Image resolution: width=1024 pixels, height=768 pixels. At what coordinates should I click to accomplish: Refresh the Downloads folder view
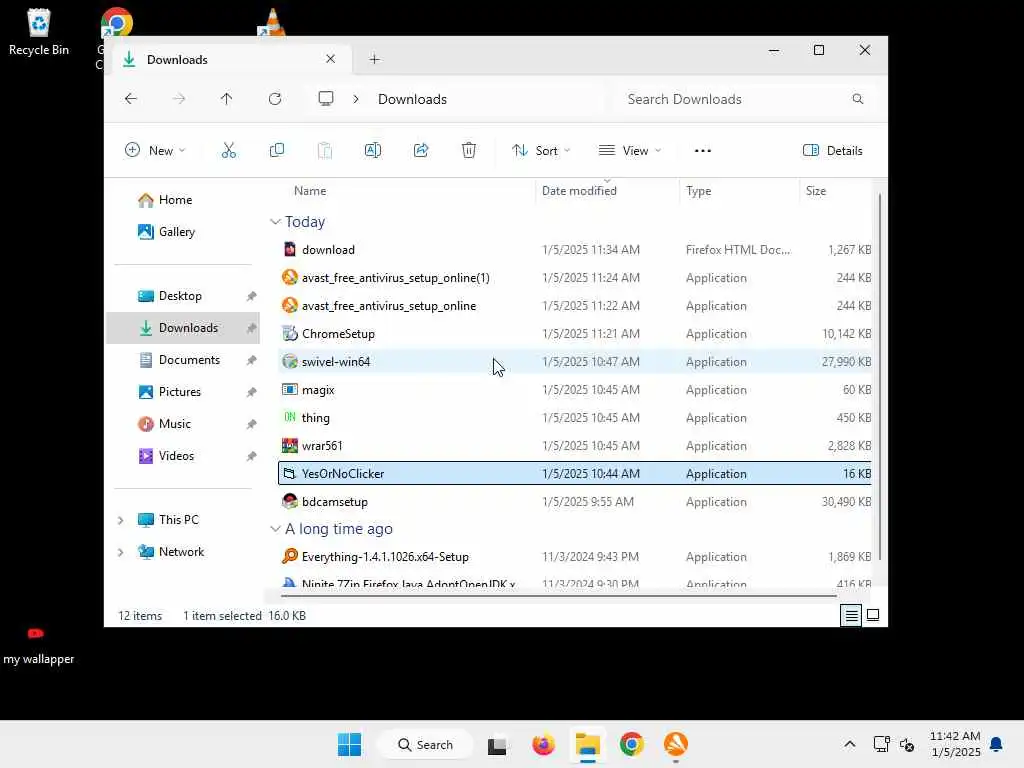click(275, 99)
